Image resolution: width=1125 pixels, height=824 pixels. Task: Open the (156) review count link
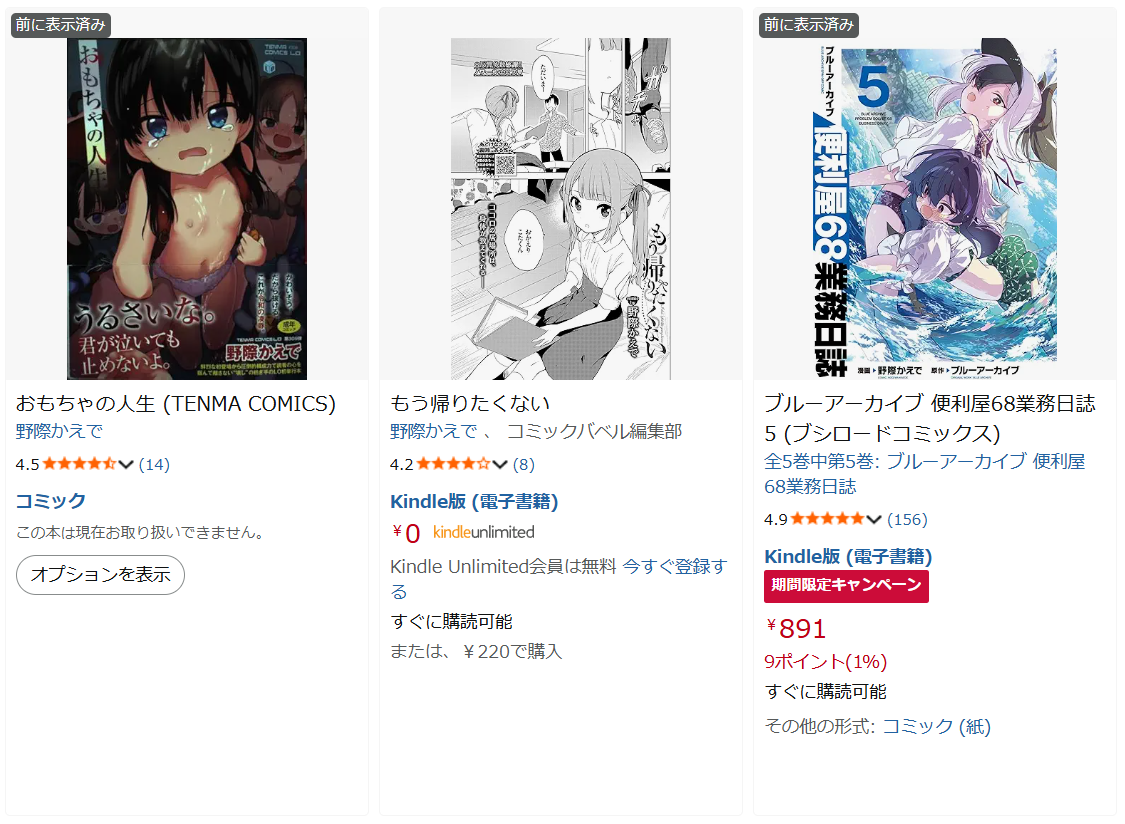(x=907, y=520)
